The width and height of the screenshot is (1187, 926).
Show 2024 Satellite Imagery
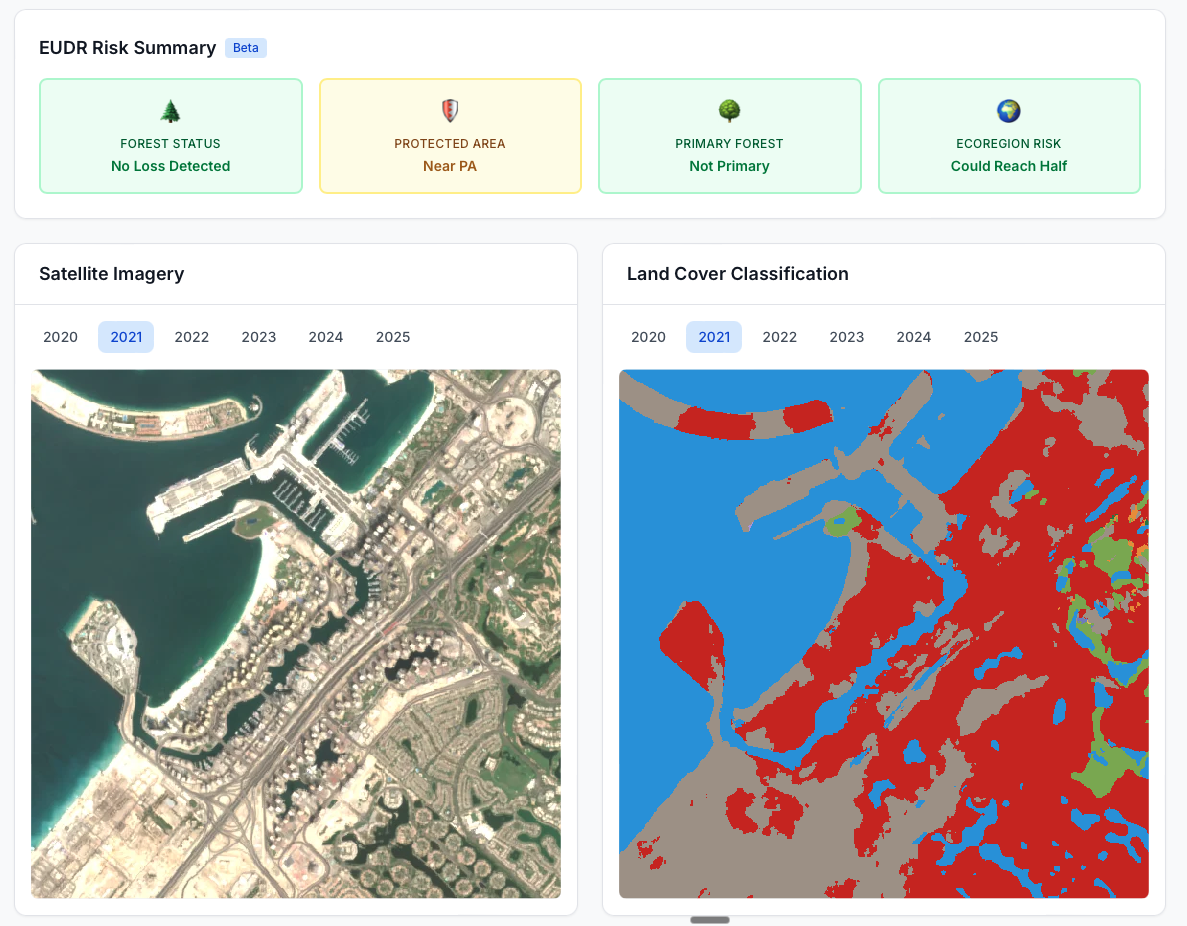tap(326, 337)
